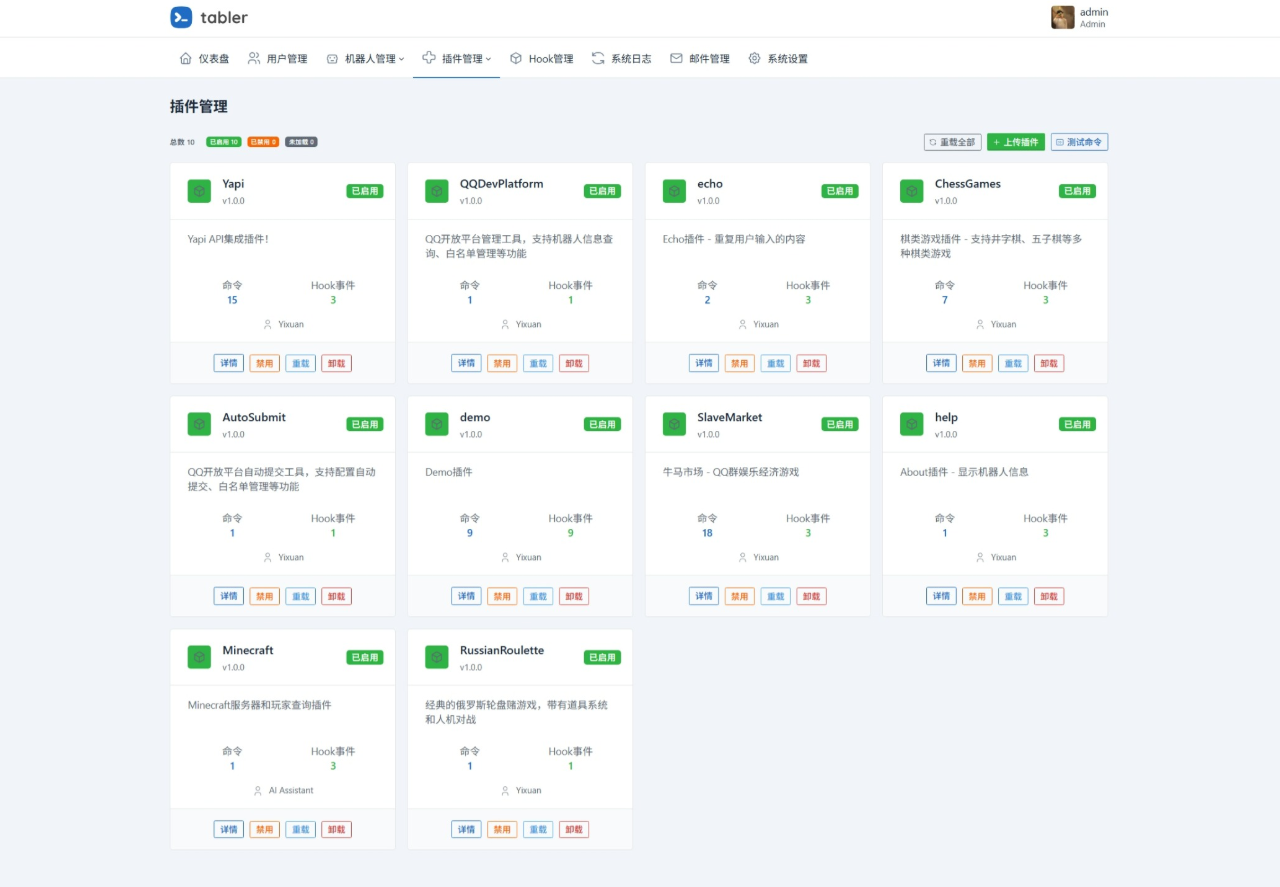Open the 测试命令 button
Image resolution: width=1280 pixels, height=887 pixels.
pos(1079,142)
